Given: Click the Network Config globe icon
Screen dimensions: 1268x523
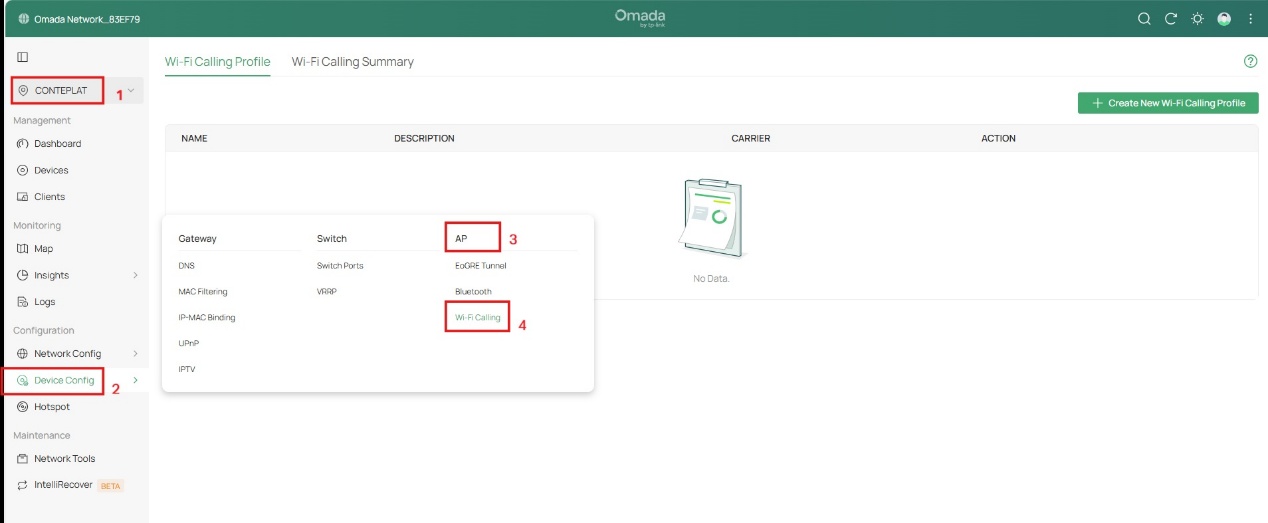Looking at the screenshot, I should (23, 354).
